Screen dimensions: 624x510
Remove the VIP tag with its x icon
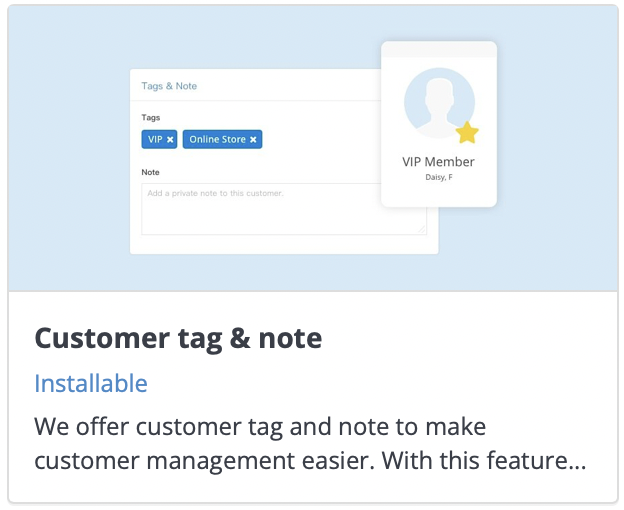[170, 140]
